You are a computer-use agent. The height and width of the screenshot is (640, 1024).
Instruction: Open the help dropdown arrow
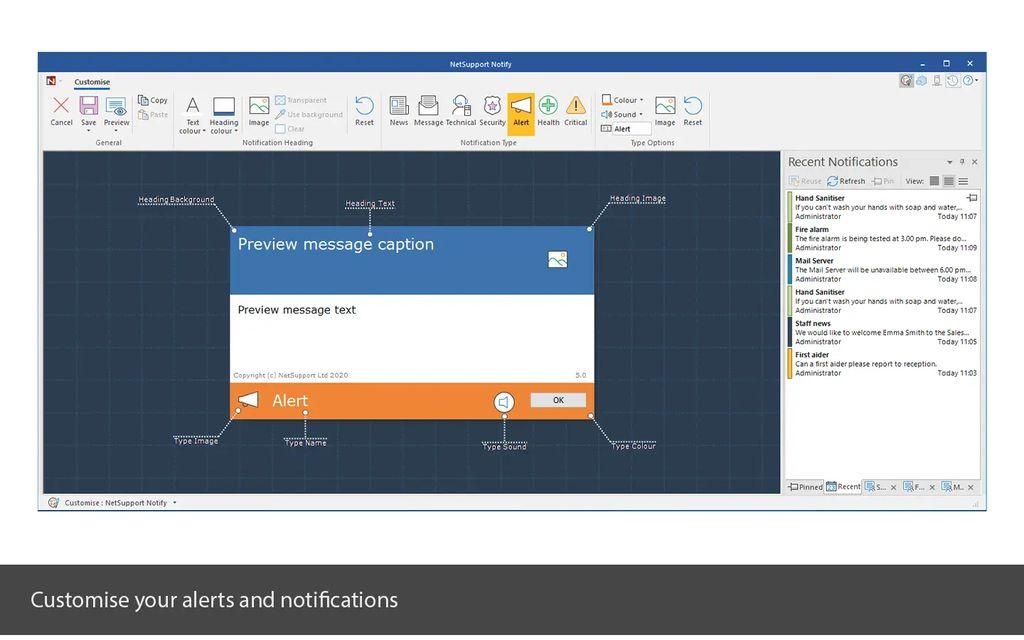pyautogui.click(x=976, y=80)
